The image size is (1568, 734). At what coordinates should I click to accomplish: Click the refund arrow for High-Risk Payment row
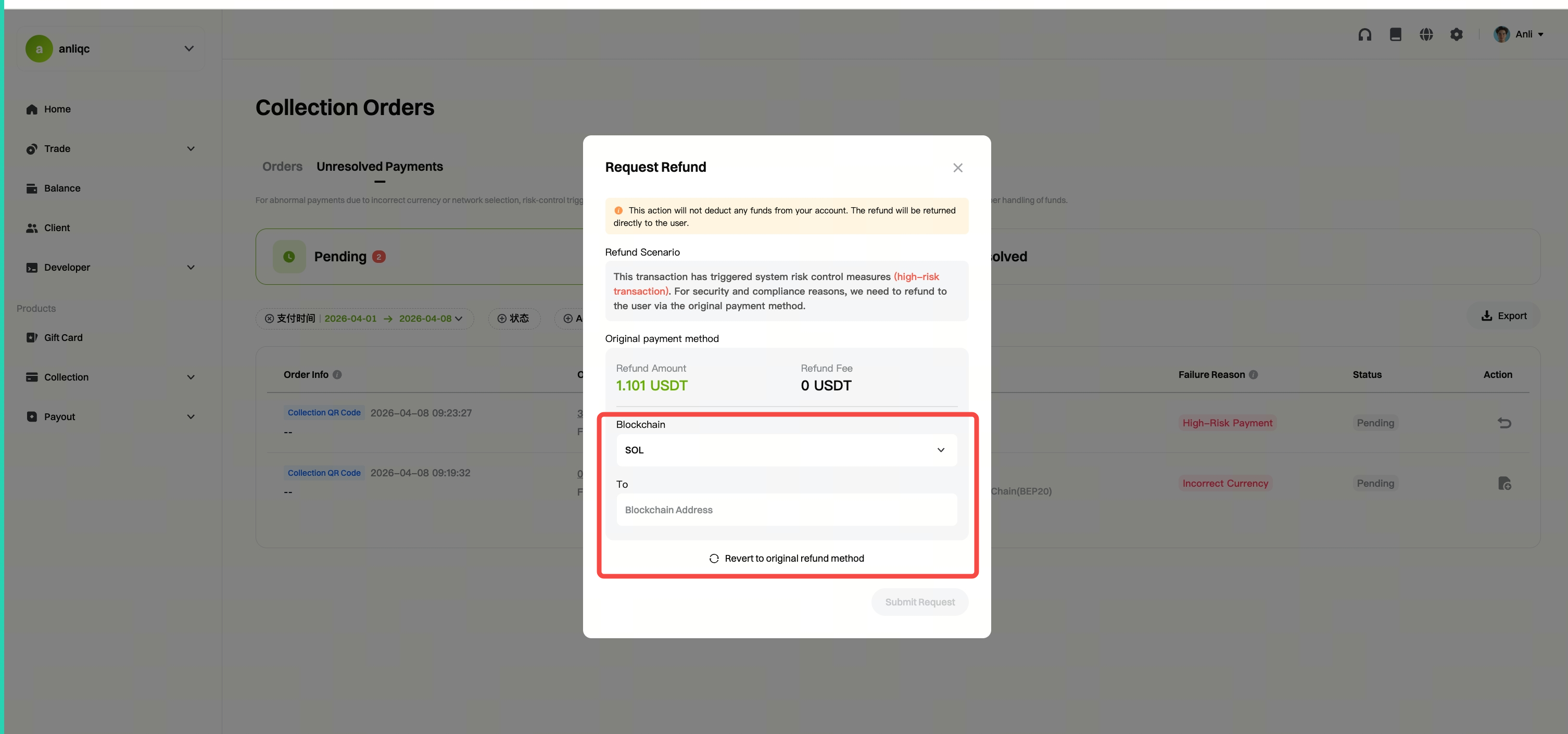[x=1504, y=423]
